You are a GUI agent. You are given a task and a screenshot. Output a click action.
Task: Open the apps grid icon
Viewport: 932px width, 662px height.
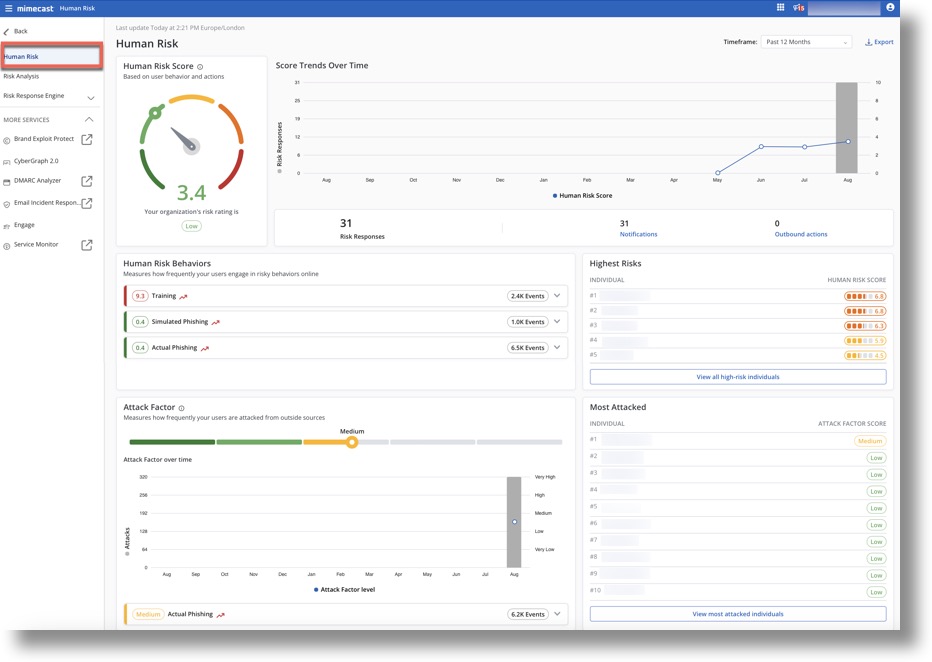[x=781, y=8]
